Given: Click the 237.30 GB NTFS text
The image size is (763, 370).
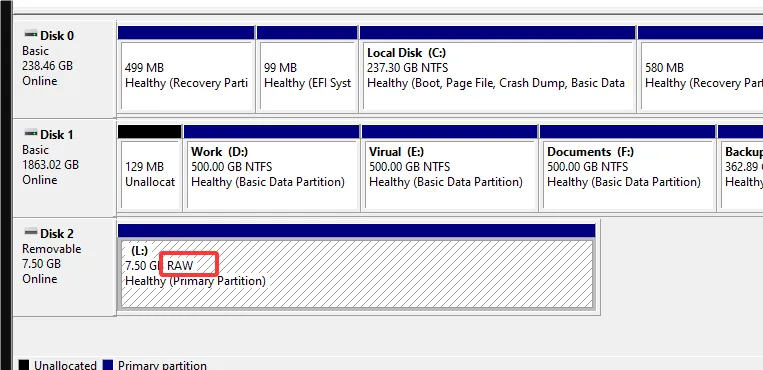Looking at the screenshot, I should (x=407, y=68).
